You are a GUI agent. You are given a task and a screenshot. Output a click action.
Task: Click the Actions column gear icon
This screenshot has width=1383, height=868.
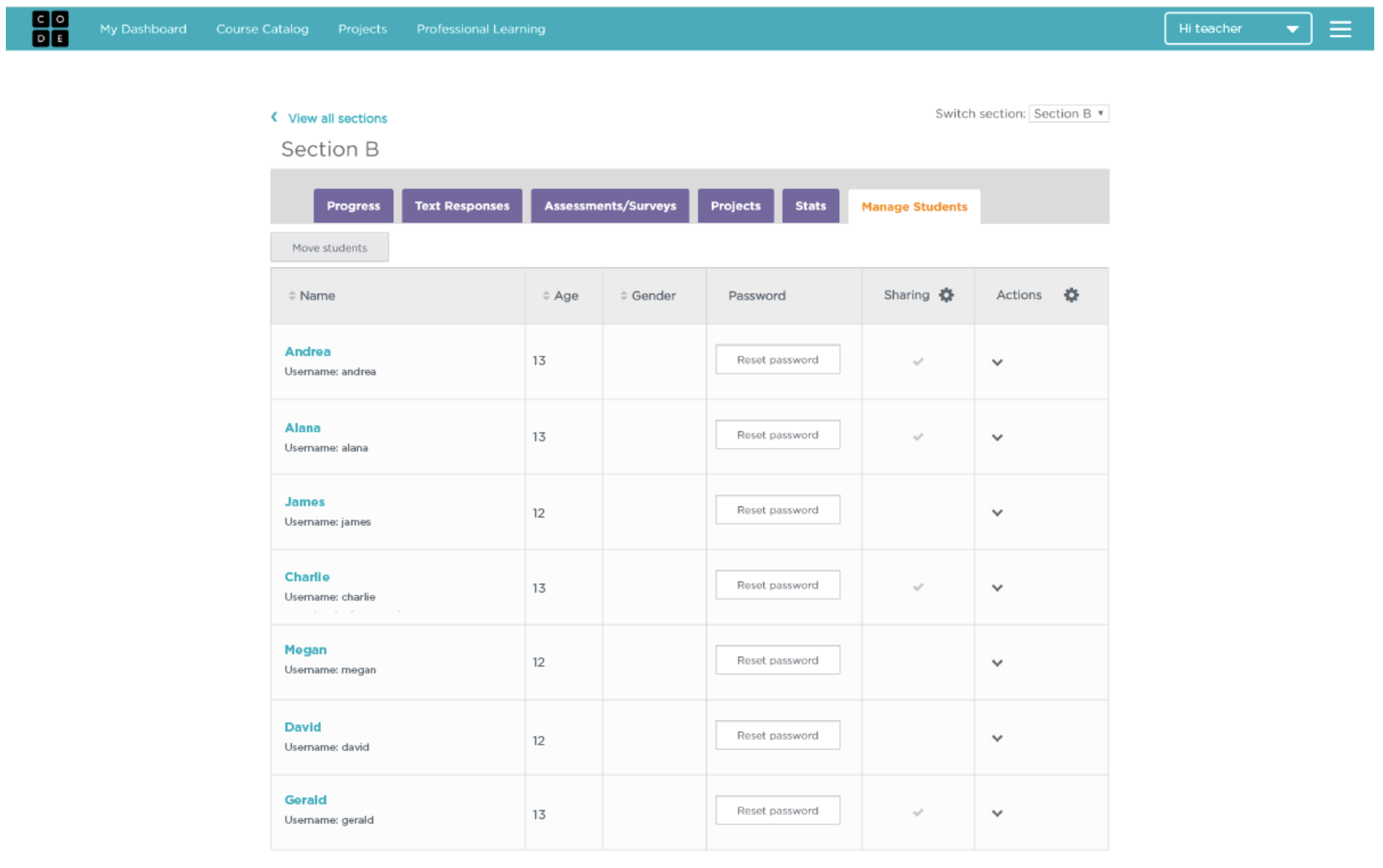coord(1071,295)
